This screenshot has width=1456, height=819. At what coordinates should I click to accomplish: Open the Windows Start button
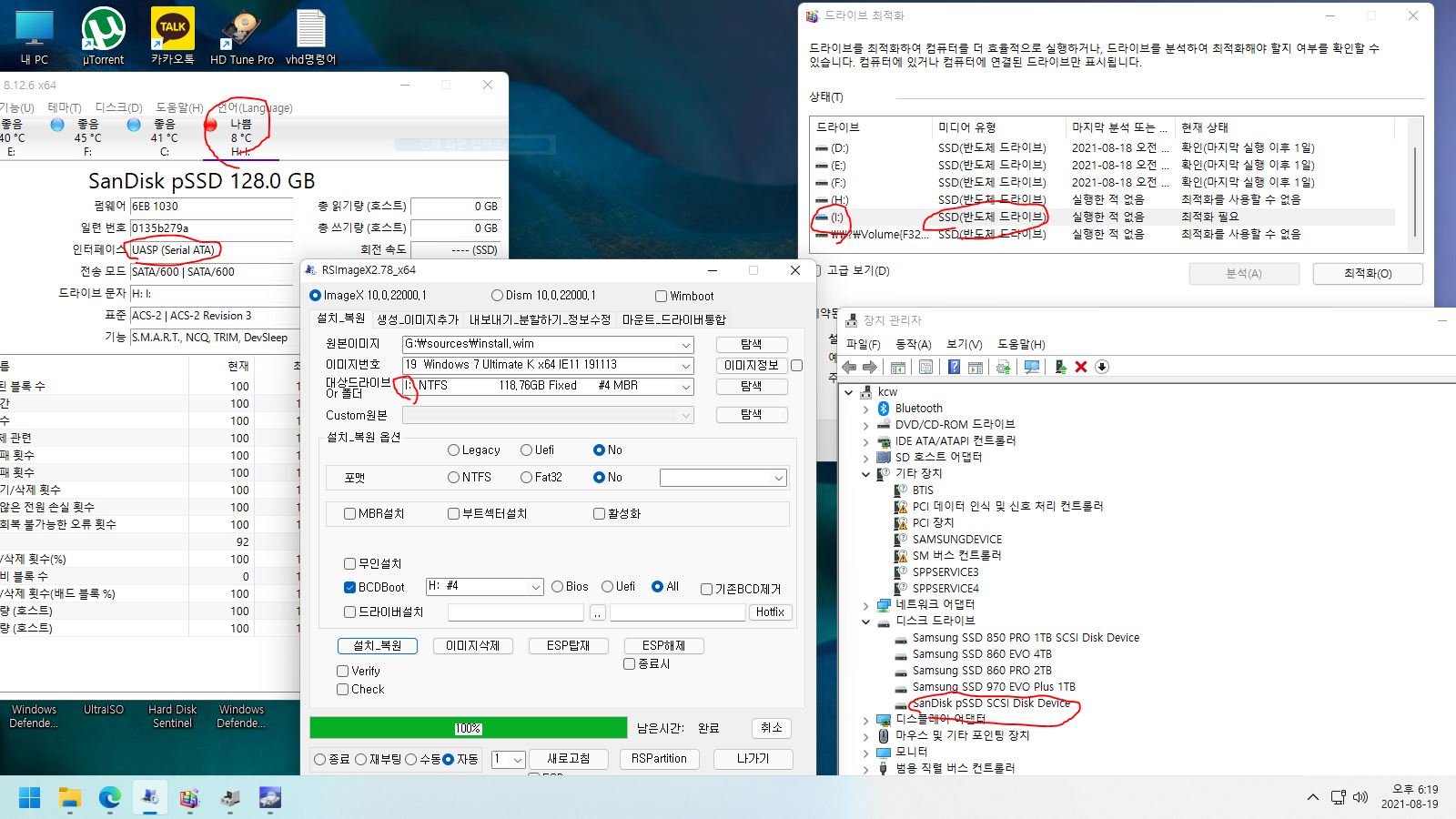29,798
